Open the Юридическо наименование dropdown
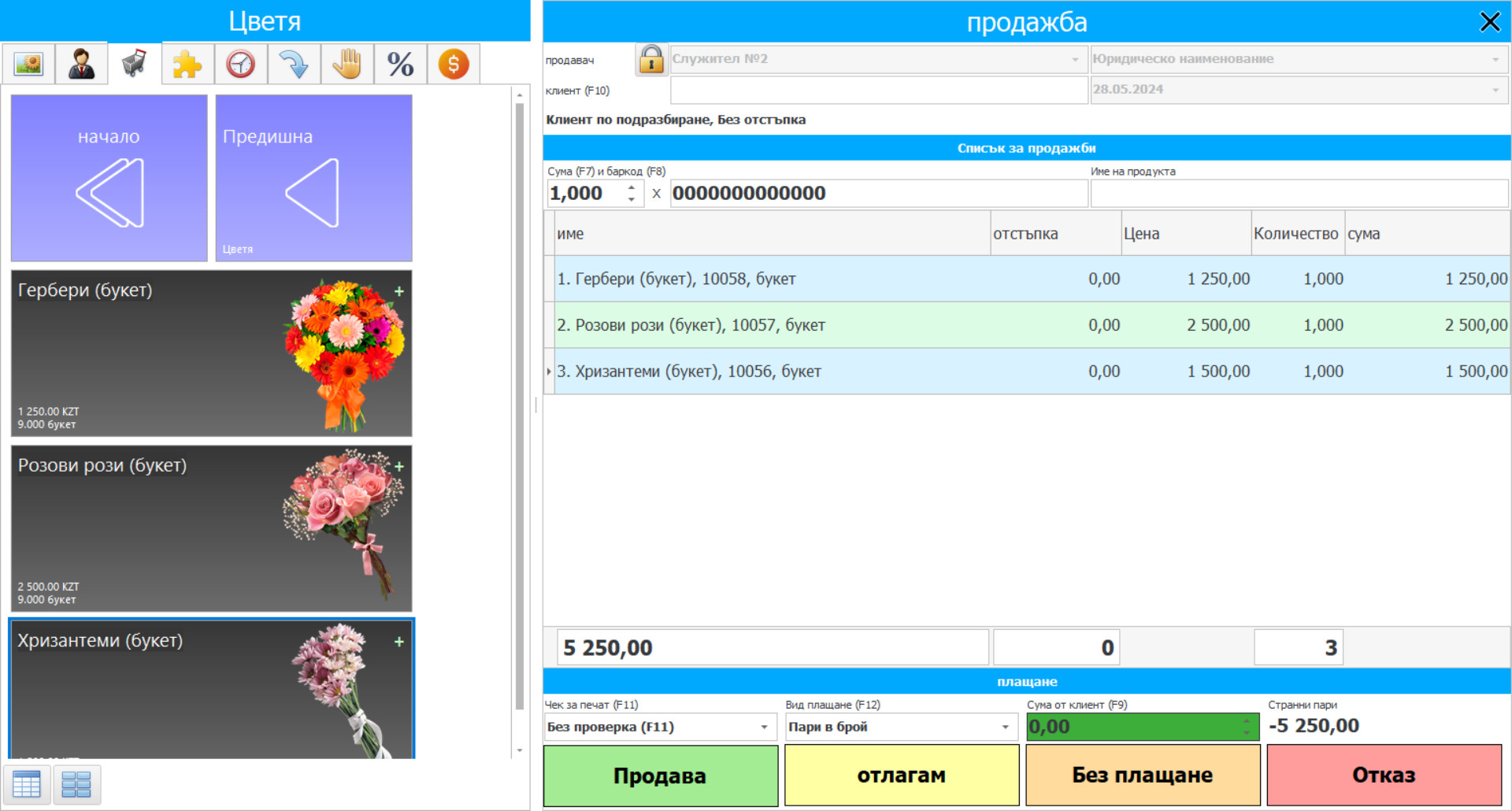The height and width of the screenshot is (811, 1512). [x=1299, y=59]
